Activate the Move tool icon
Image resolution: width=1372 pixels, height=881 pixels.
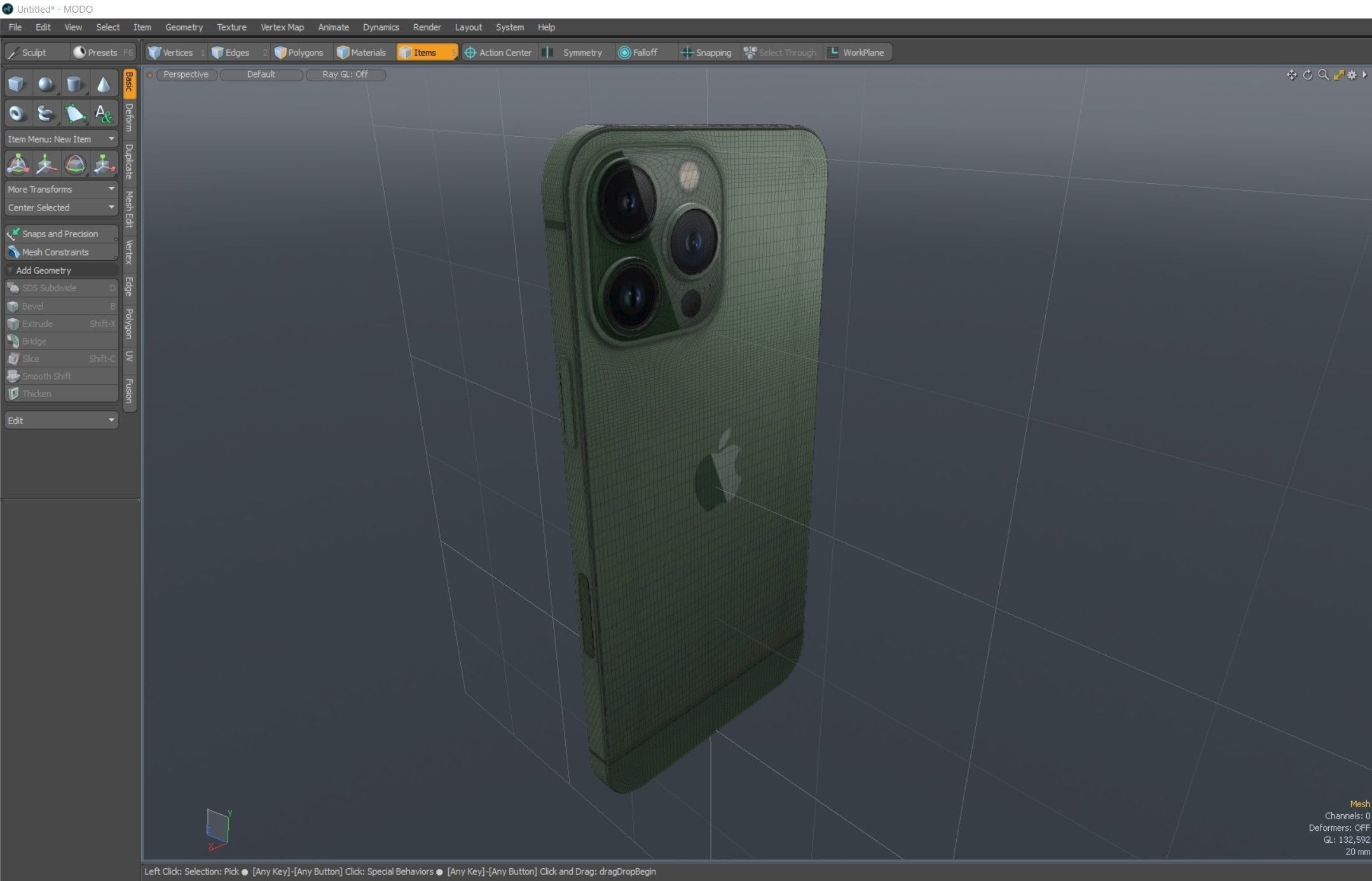(46, 165)
